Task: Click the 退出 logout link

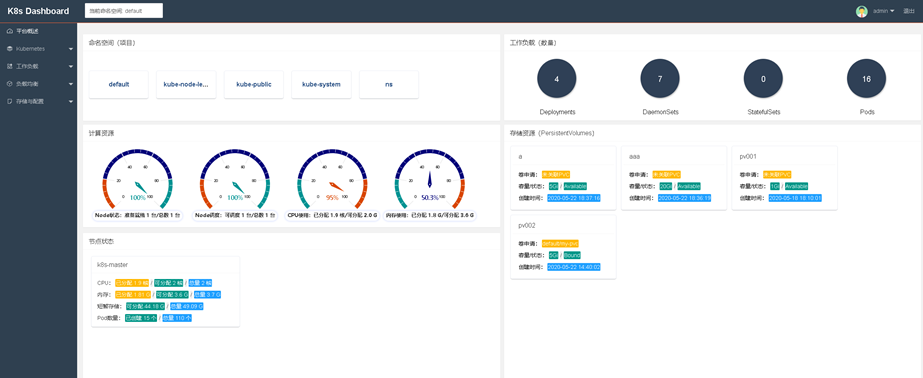Action: tap(909, 11)
